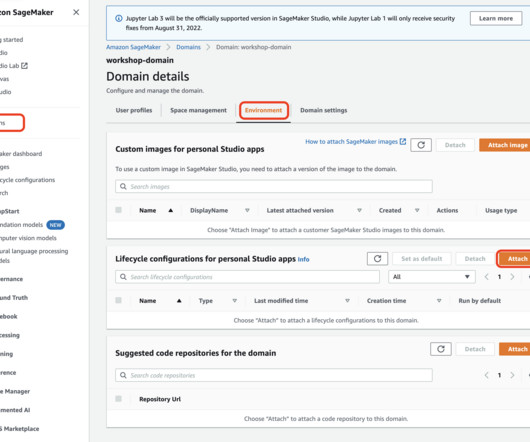
Task: Open Amazon SageMaker breadcrumb link
Action: pos(133,47)
